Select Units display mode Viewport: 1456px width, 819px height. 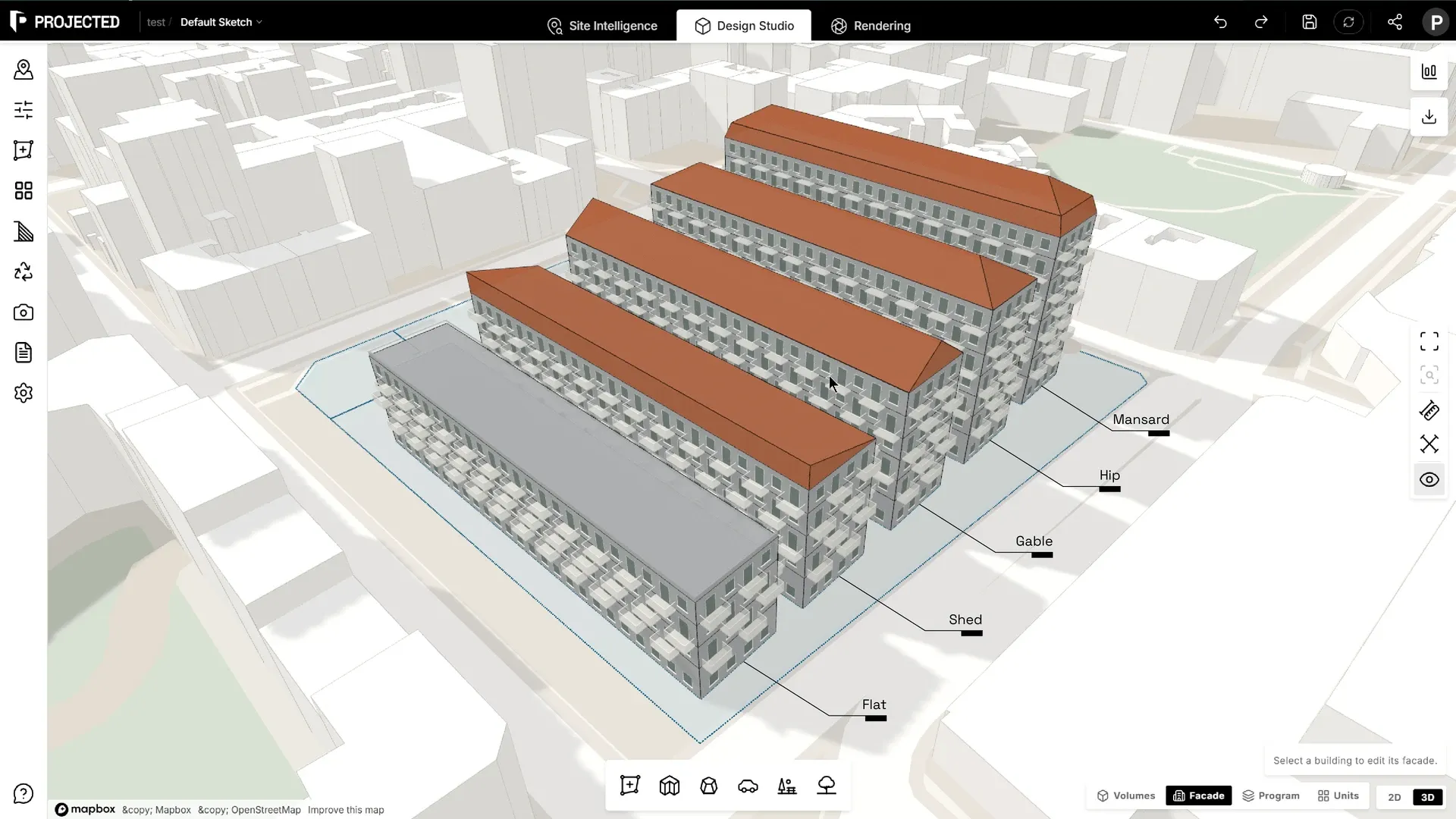(1338, 795)
